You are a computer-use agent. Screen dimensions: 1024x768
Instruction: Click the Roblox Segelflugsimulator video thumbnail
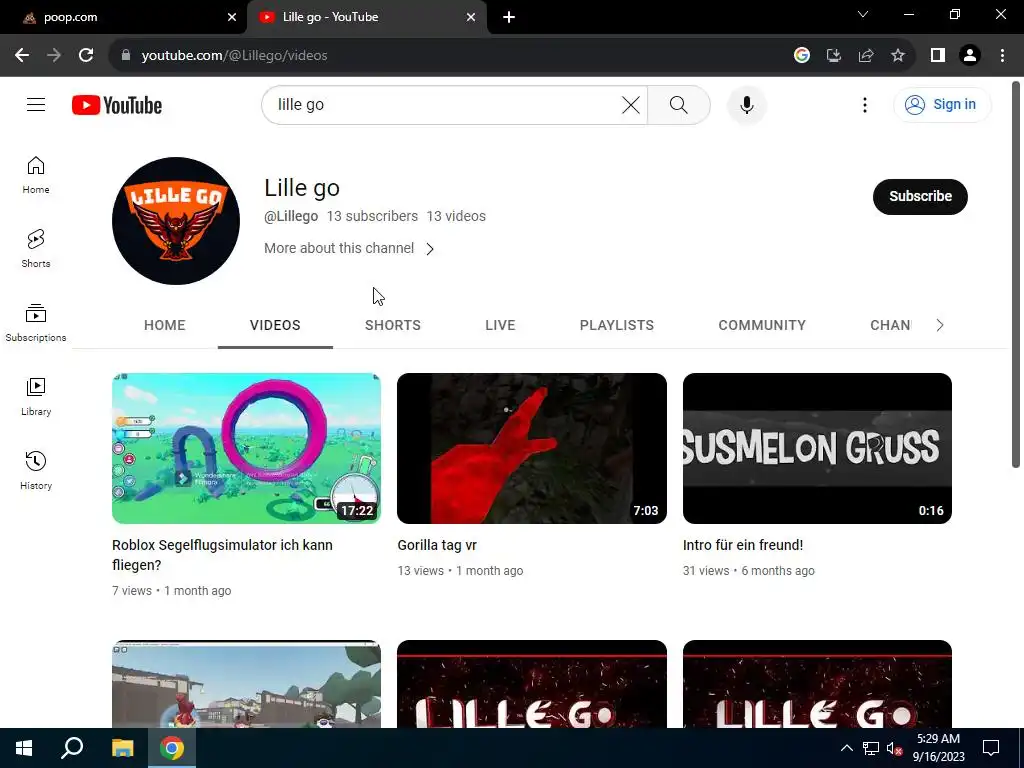(x=246, y=448)
